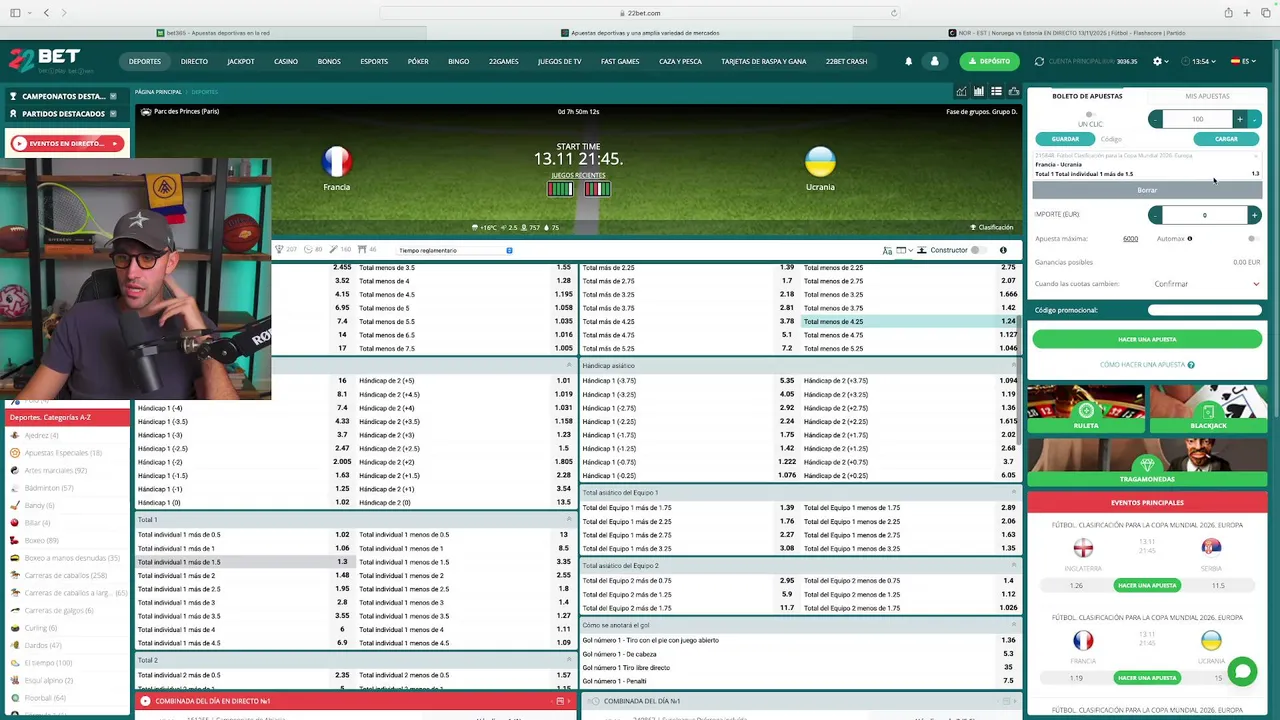Open the Tiempo reglamentario dropdown
The width and height of the screenshot is (1280, 720).
(455, 250)
